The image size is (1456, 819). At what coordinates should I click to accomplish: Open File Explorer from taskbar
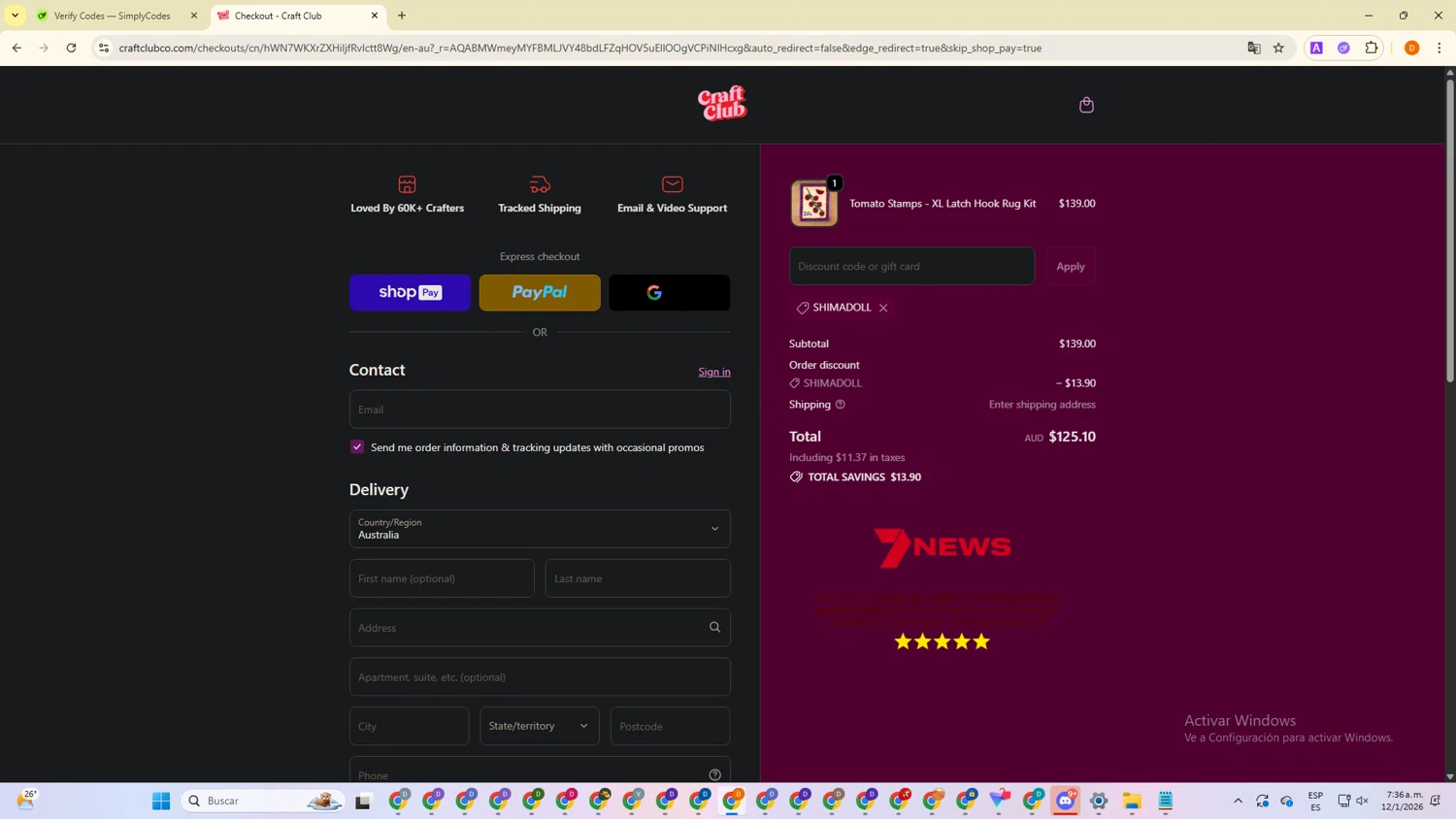pyautogui.click(x=1132, y=801)
